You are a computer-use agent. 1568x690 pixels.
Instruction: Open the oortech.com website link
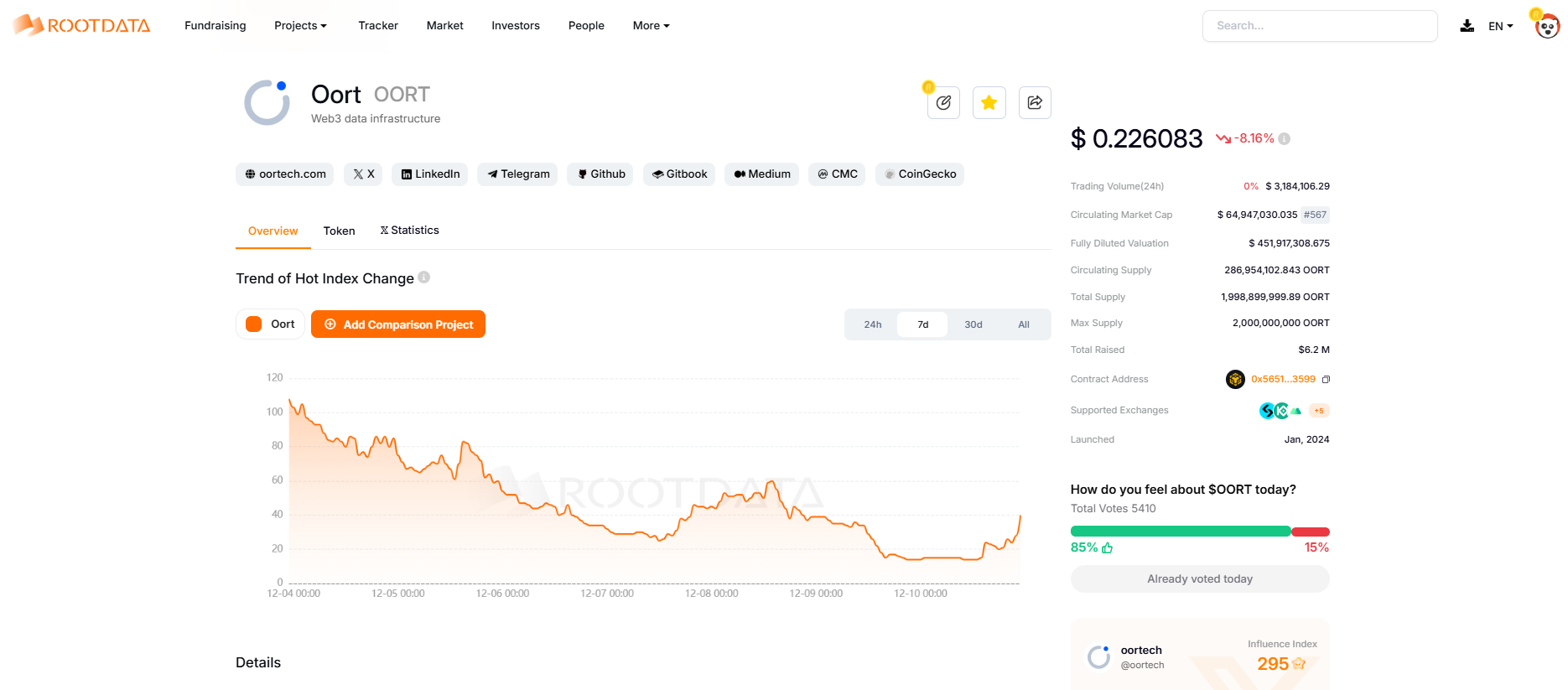coord(285,174)
